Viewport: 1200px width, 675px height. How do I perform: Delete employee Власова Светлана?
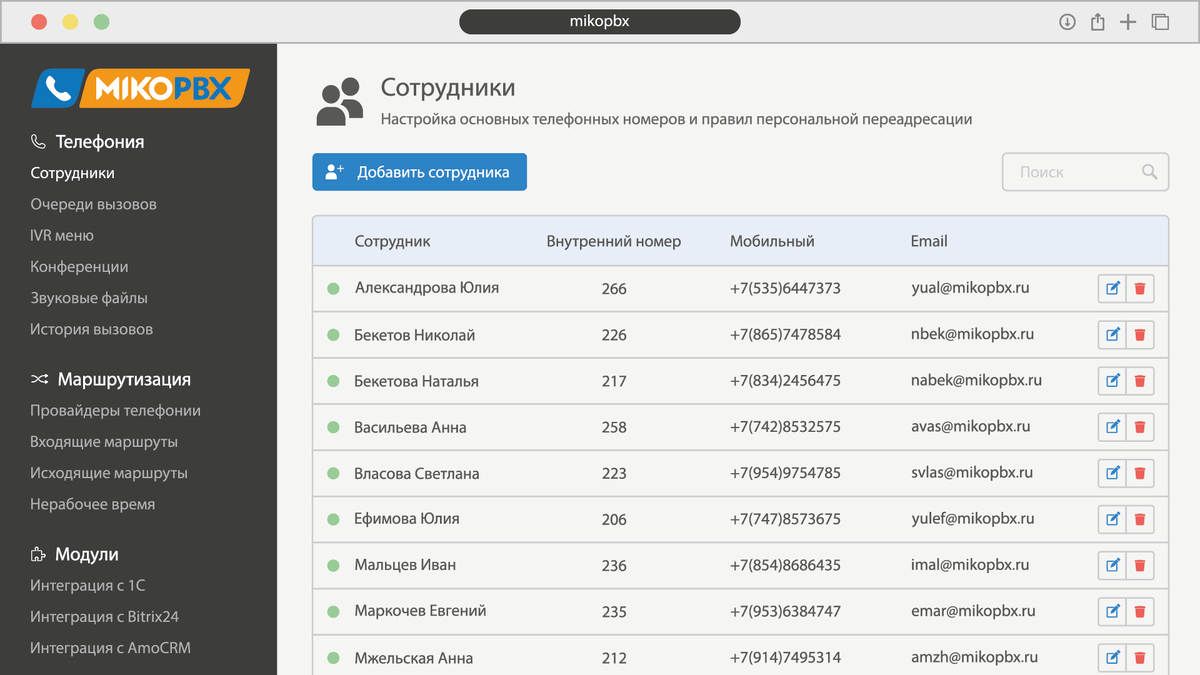pyautogui.click(x=1140, y=473)
